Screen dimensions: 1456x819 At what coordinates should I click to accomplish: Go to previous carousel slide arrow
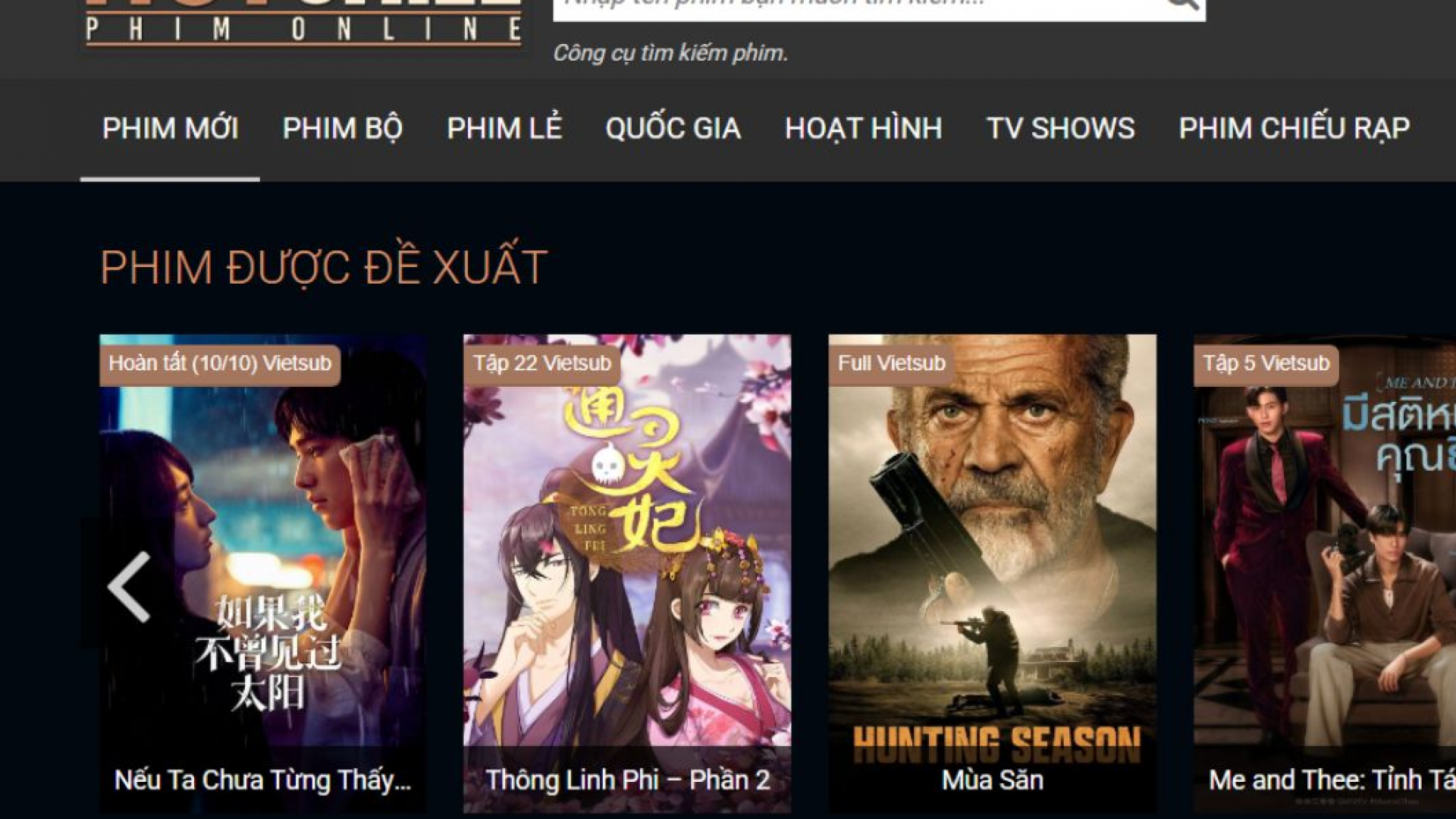point(129,586)
